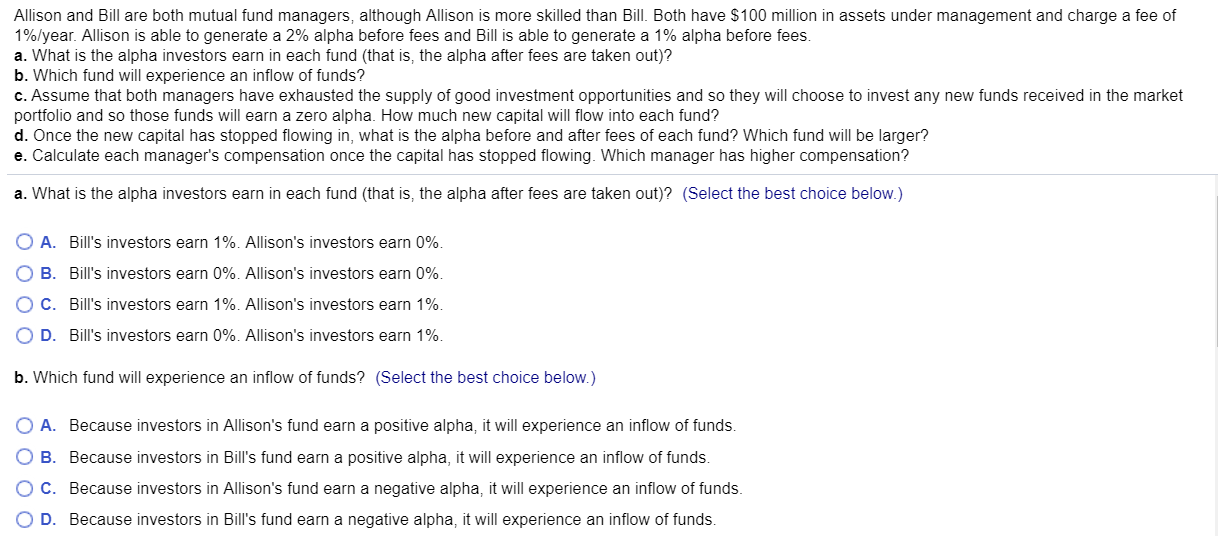The image size is (1218, 536).
Task: Select radio option A for question a
Action: [24, 242]
